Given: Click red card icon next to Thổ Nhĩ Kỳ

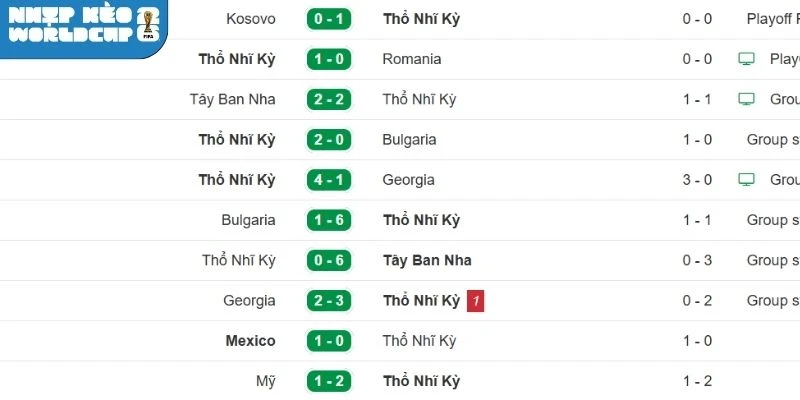Looking at the screenshot, I should tap(476, 300).
